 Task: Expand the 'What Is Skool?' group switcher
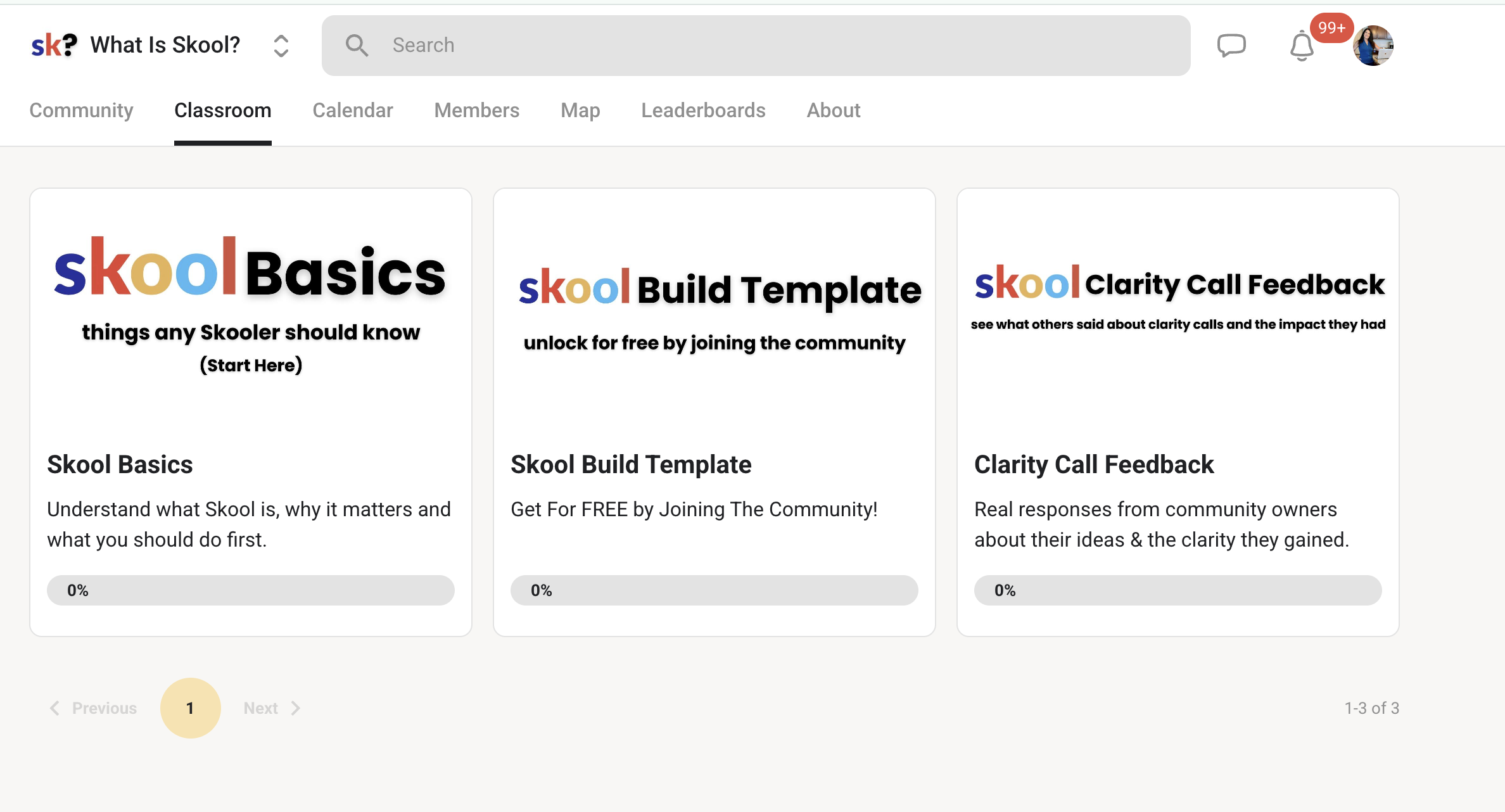(281, 46)
